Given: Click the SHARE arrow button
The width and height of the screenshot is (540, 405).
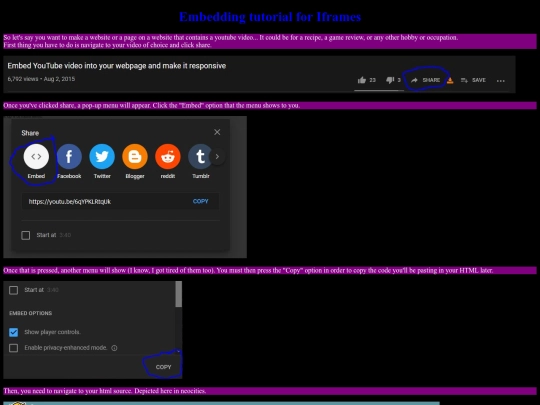Looking at the screenshot, I should (426, 80).
